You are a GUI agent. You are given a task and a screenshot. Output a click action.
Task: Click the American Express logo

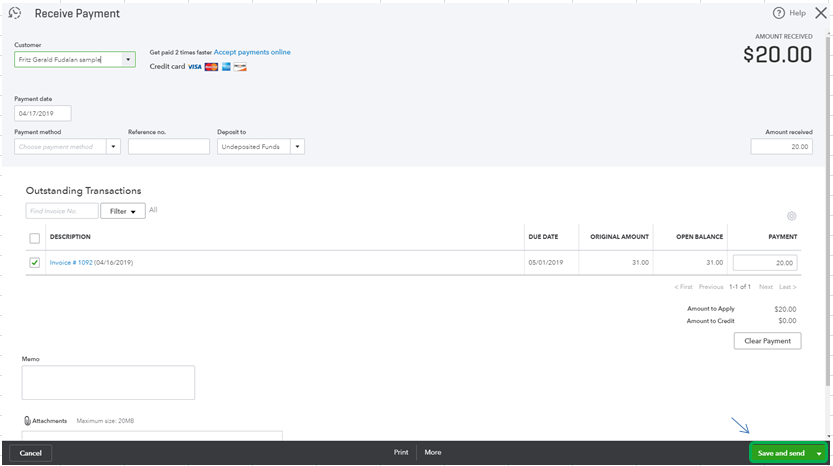coord(226,67)
